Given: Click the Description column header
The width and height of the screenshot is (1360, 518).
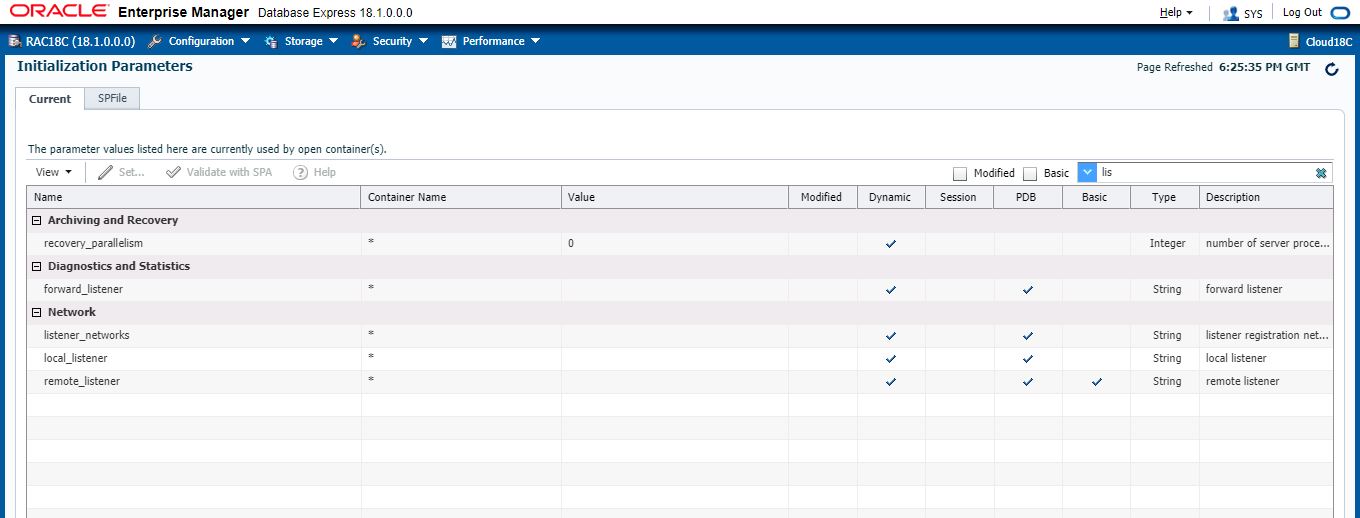Looking at the screenshot, I should (x=1266, y=197).
